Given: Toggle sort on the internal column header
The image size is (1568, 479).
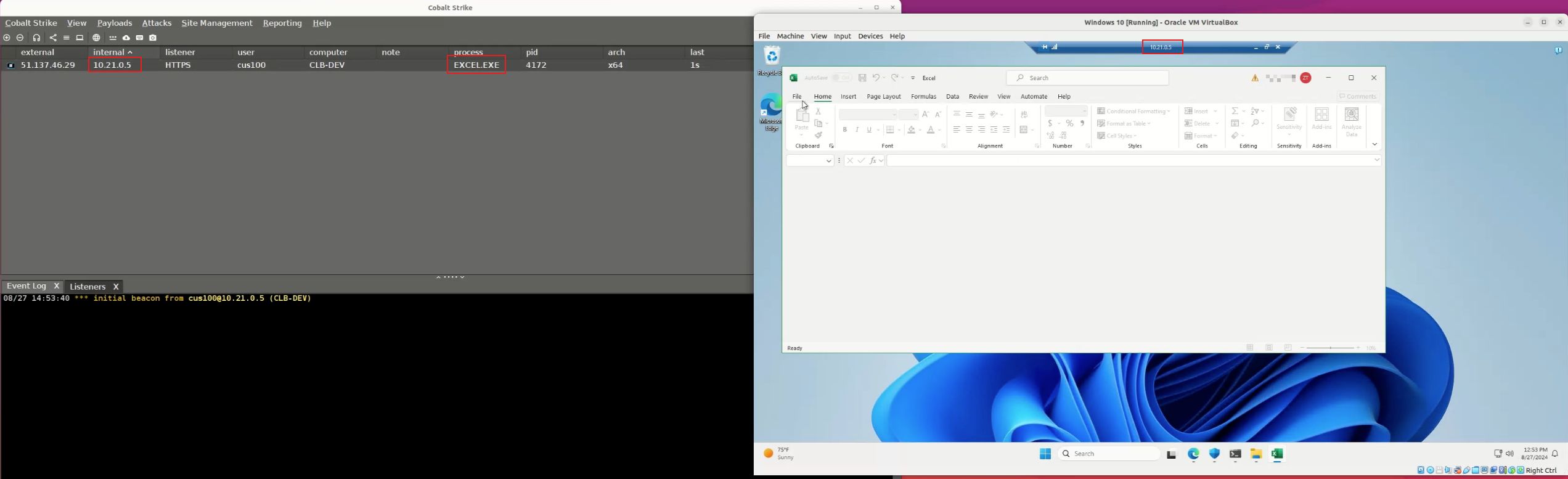Looking at the screenshot, I should click(x=113, y=52).
